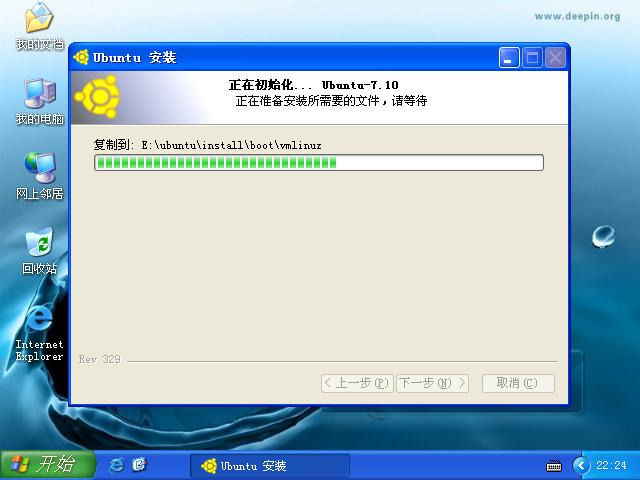640x480 pixels.
Task: Open 网上邻居 network icon
Action: (x=39, y=170)
